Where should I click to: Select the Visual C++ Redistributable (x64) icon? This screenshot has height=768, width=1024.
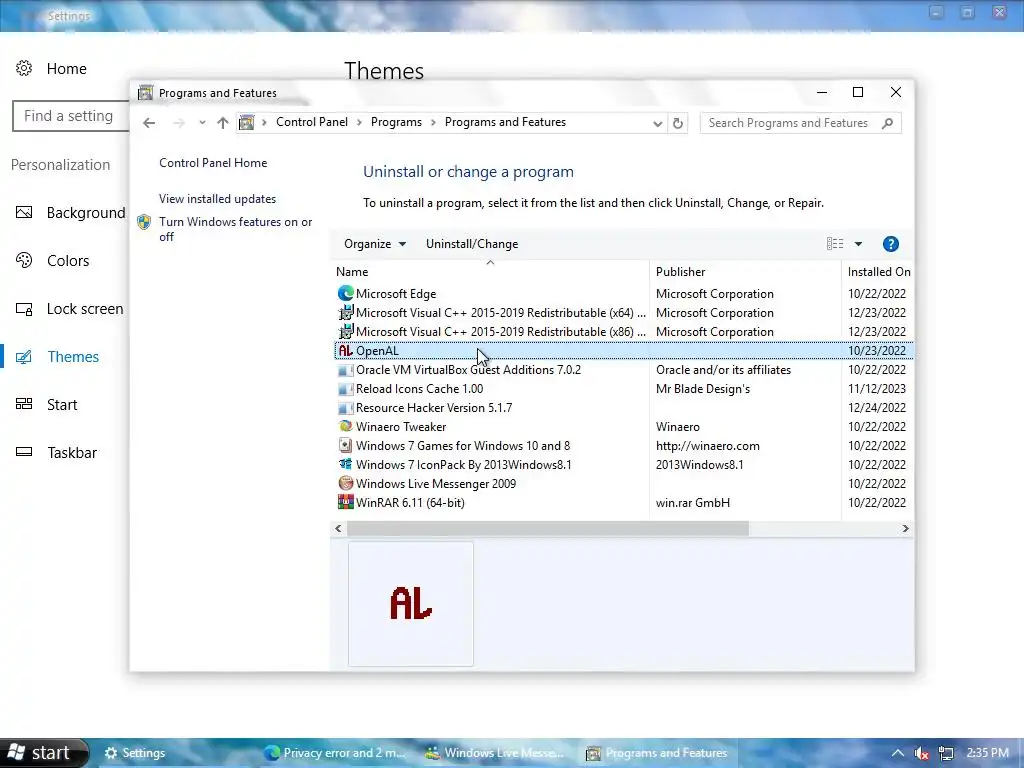[345, 313]
